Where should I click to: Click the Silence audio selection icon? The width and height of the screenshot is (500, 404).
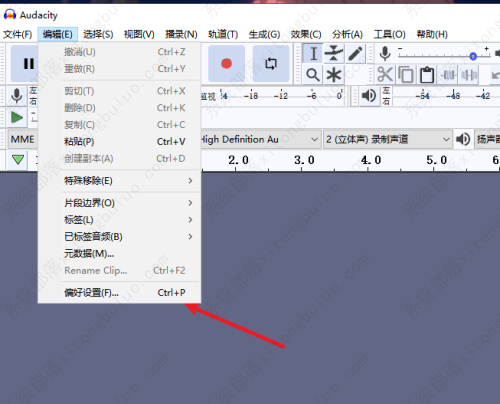[469, 75]
